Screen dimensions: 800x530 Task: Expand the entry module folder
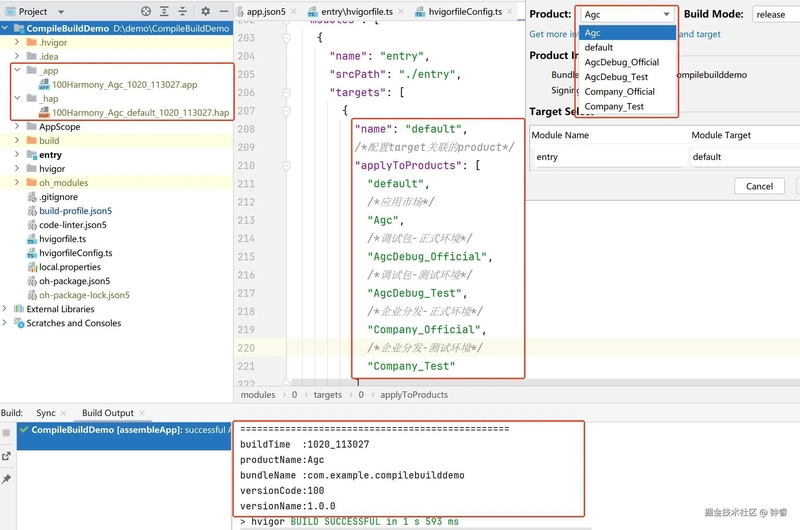[17, 154]
